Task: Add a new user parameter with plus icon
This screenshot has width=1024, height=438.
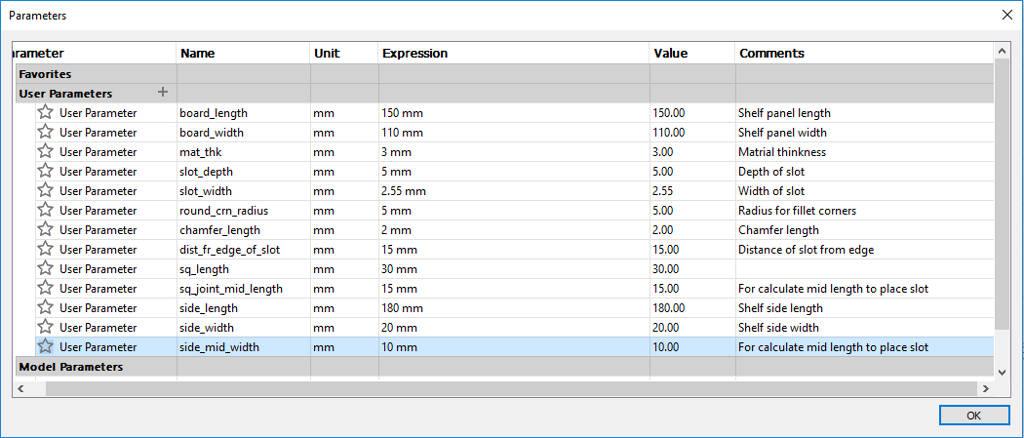Action: [163, 93]
